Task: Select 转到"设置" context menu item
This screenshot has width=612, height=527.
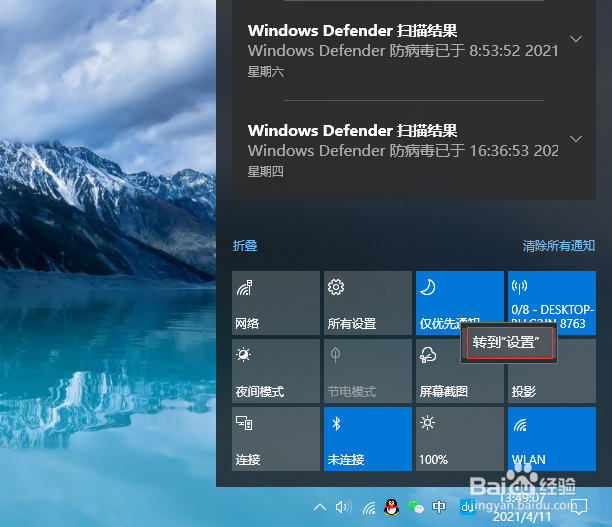Action: (510, 343)
